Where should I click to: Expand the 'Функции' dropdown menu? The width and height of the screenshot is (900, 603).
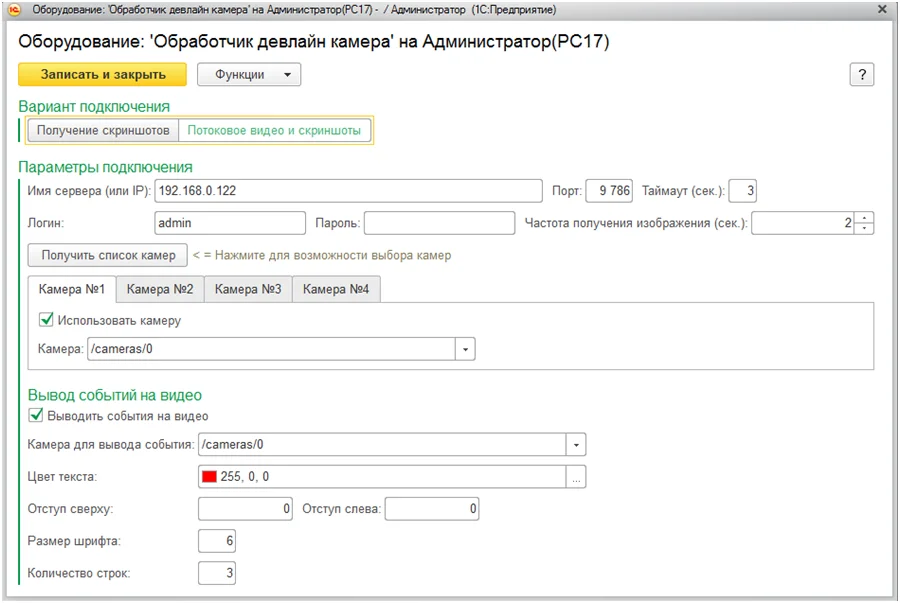coord(248,75)
